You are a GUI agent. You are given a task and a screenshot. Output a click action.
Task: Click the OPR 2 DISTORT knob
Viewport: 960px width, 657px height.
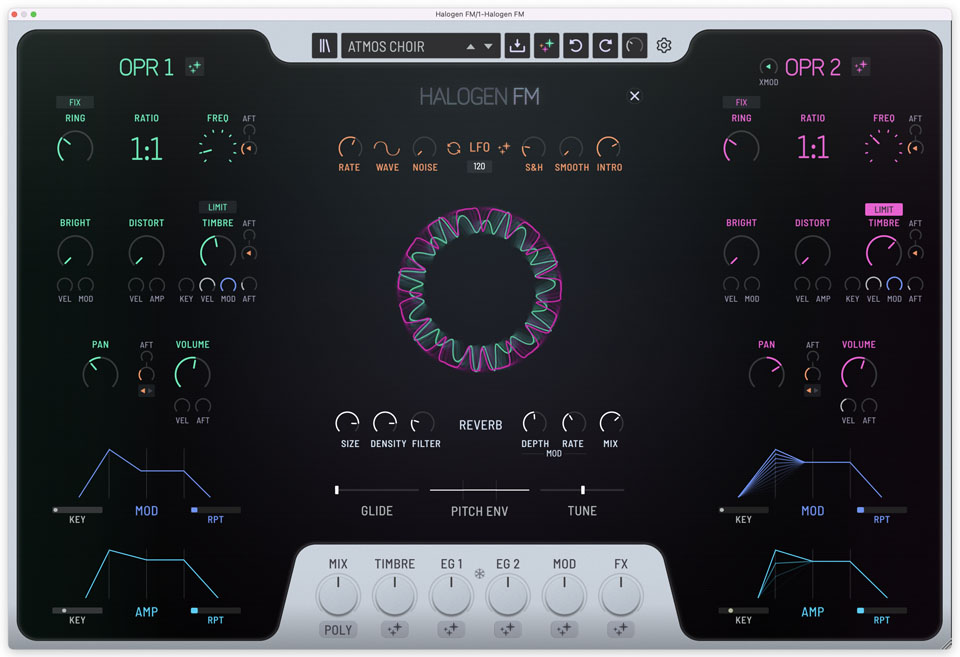812,252
